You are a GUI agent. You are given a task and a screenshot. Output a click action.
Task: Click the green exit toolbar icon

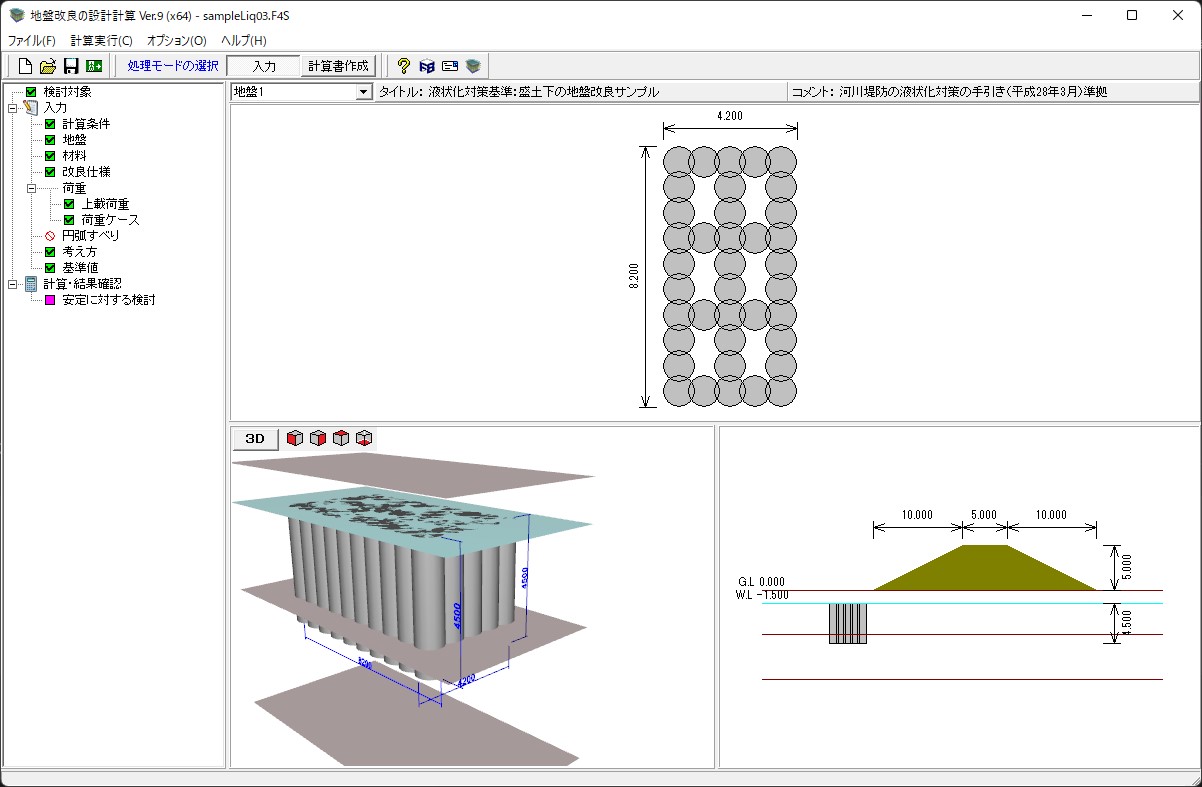94,66
